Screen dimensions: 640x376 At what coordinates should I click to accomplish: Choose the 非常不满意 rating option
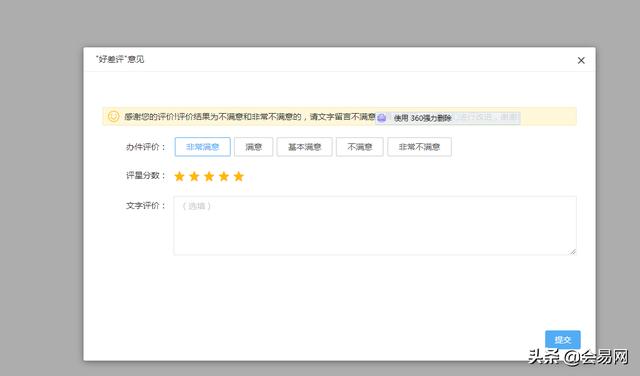click(x=419, y=147)
